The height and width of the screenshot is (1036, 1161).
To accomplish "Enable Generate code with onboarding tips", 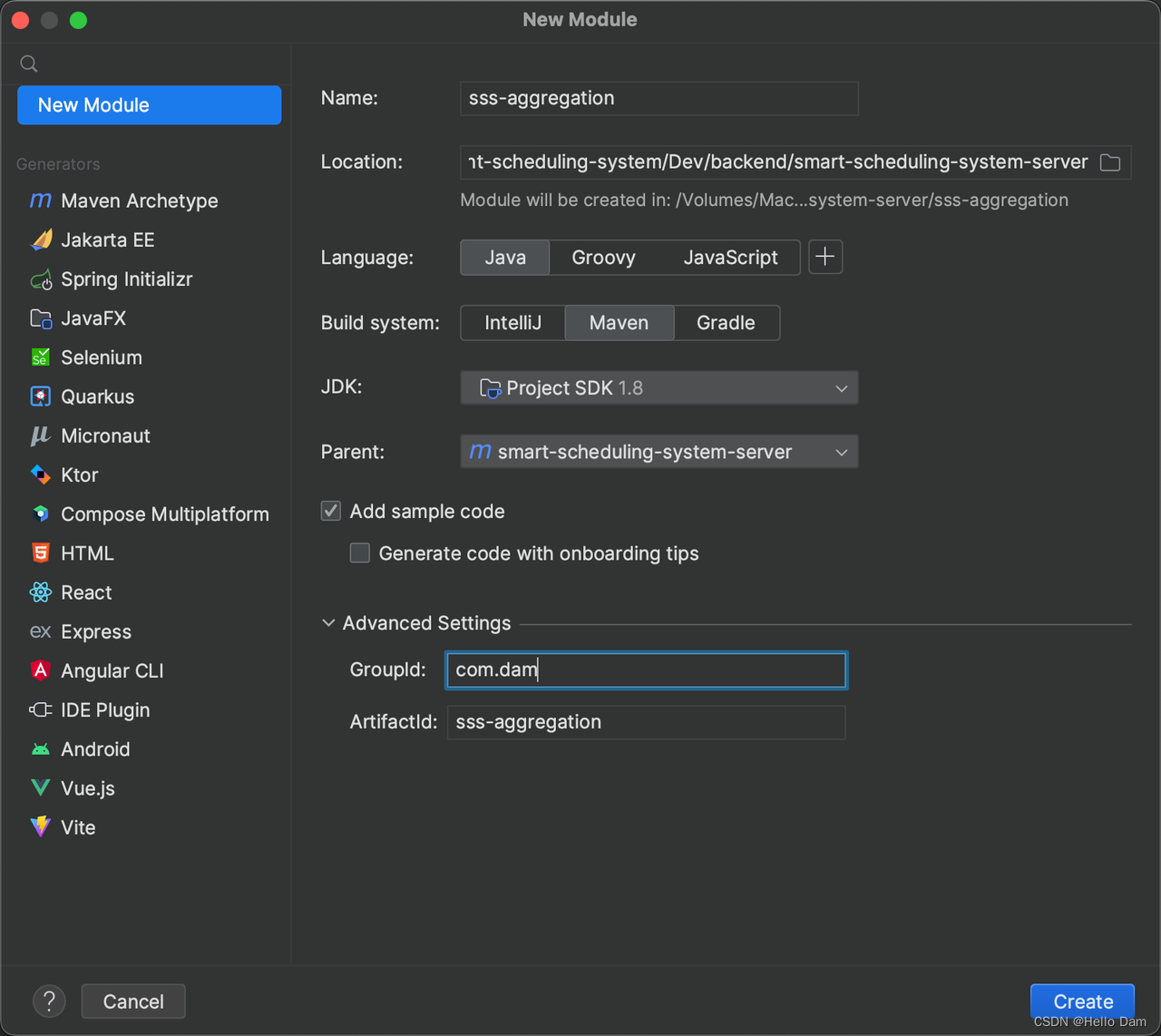I will (x=360, y=552).
